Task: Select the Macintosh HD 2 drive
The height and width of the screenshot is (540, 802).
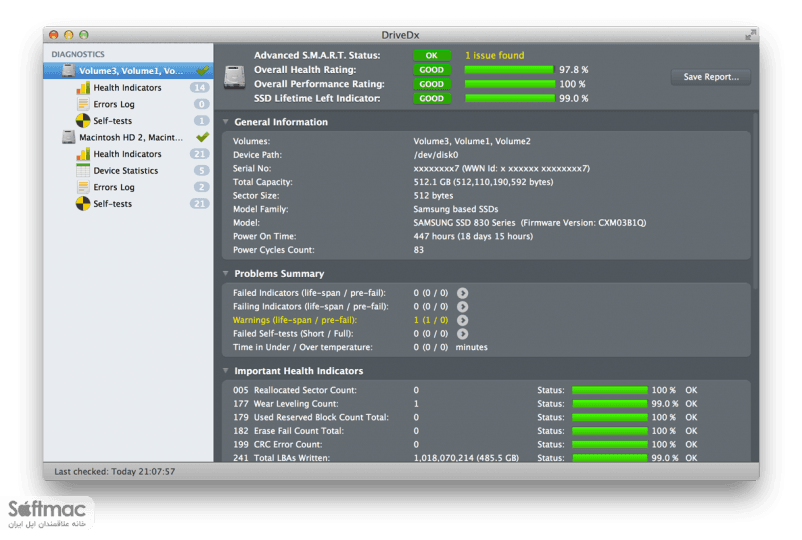Action: tap(130, 137)
